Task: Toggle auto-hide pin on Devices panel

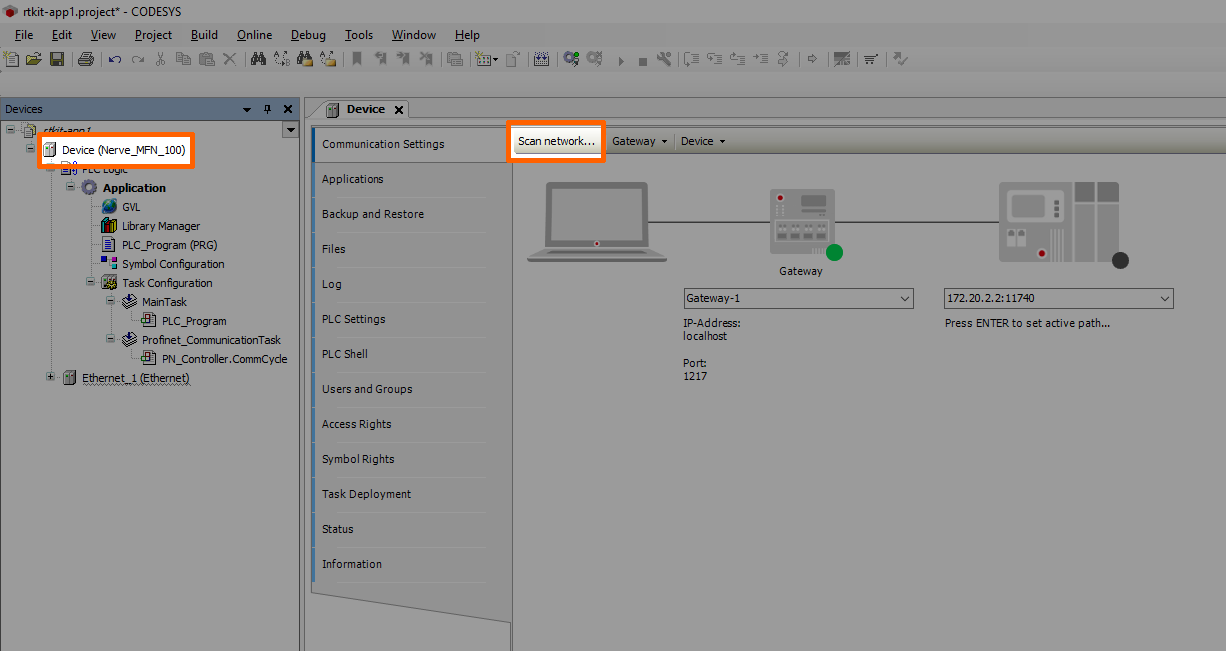Action: [267, 109]
